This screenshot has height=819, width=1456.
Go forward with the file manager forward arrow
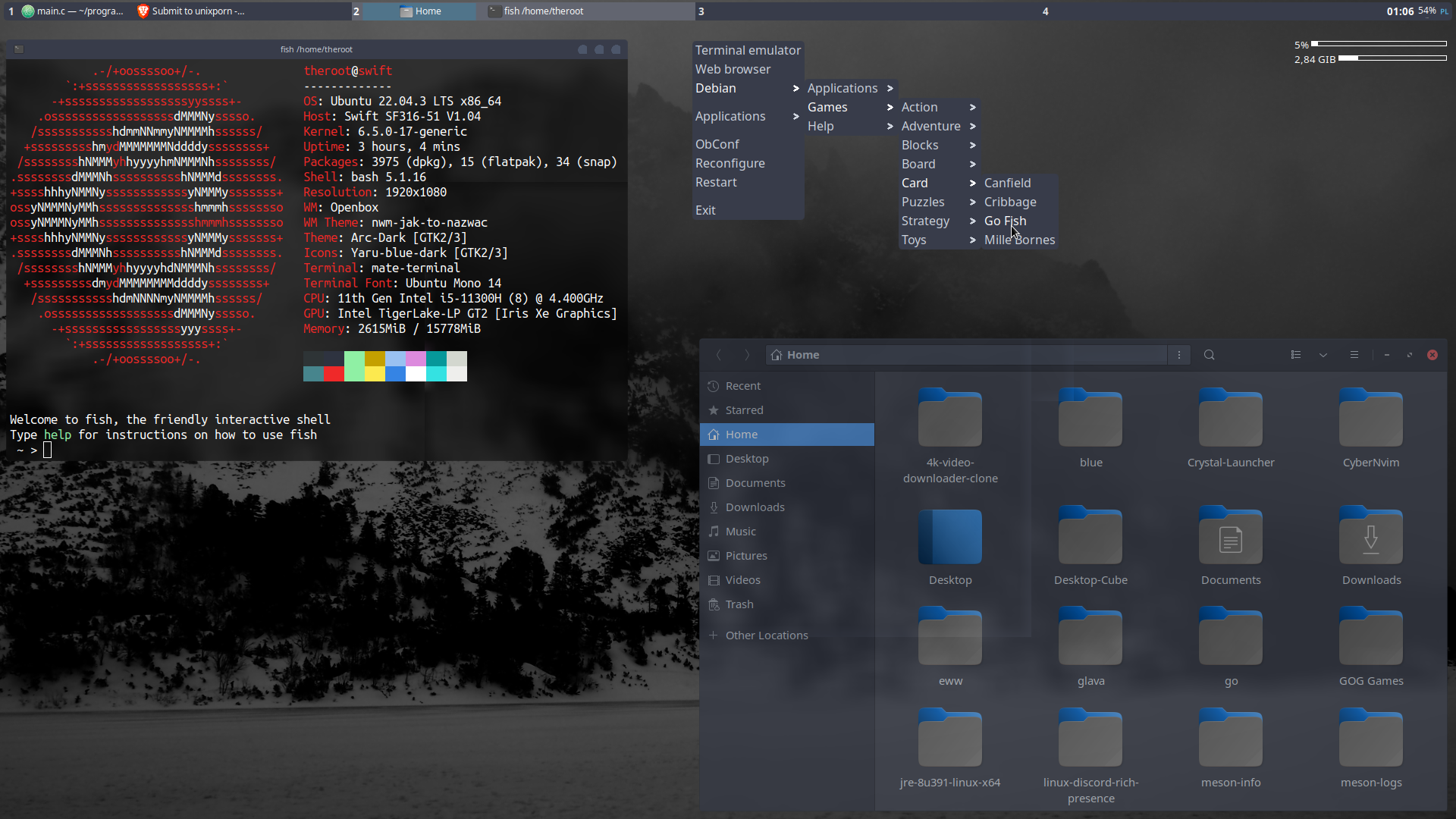pyautogui.click(x=747, y=355)
